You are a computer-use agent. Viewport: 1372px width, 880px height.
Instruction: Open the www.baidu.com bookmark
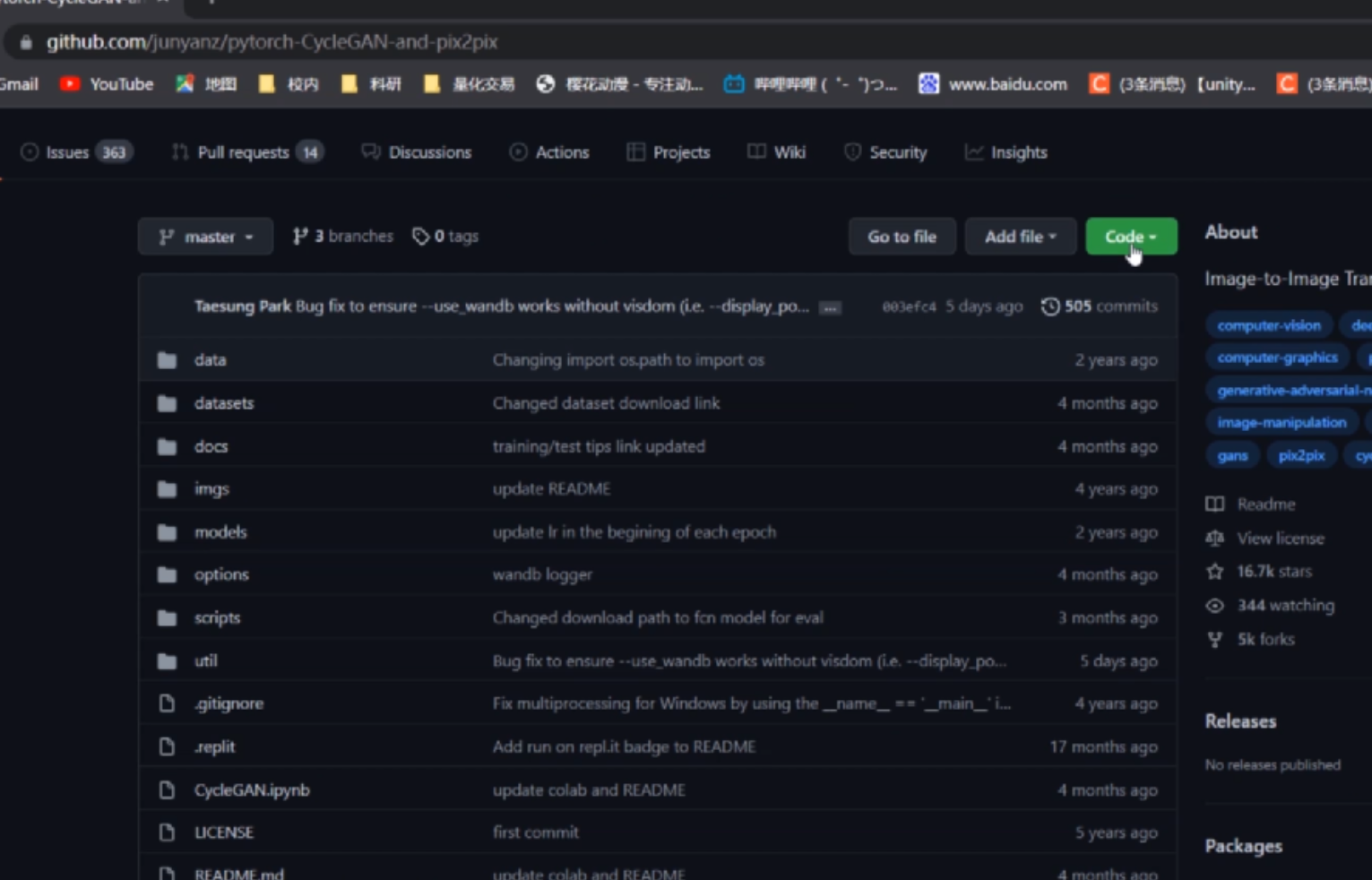[993, 84]
